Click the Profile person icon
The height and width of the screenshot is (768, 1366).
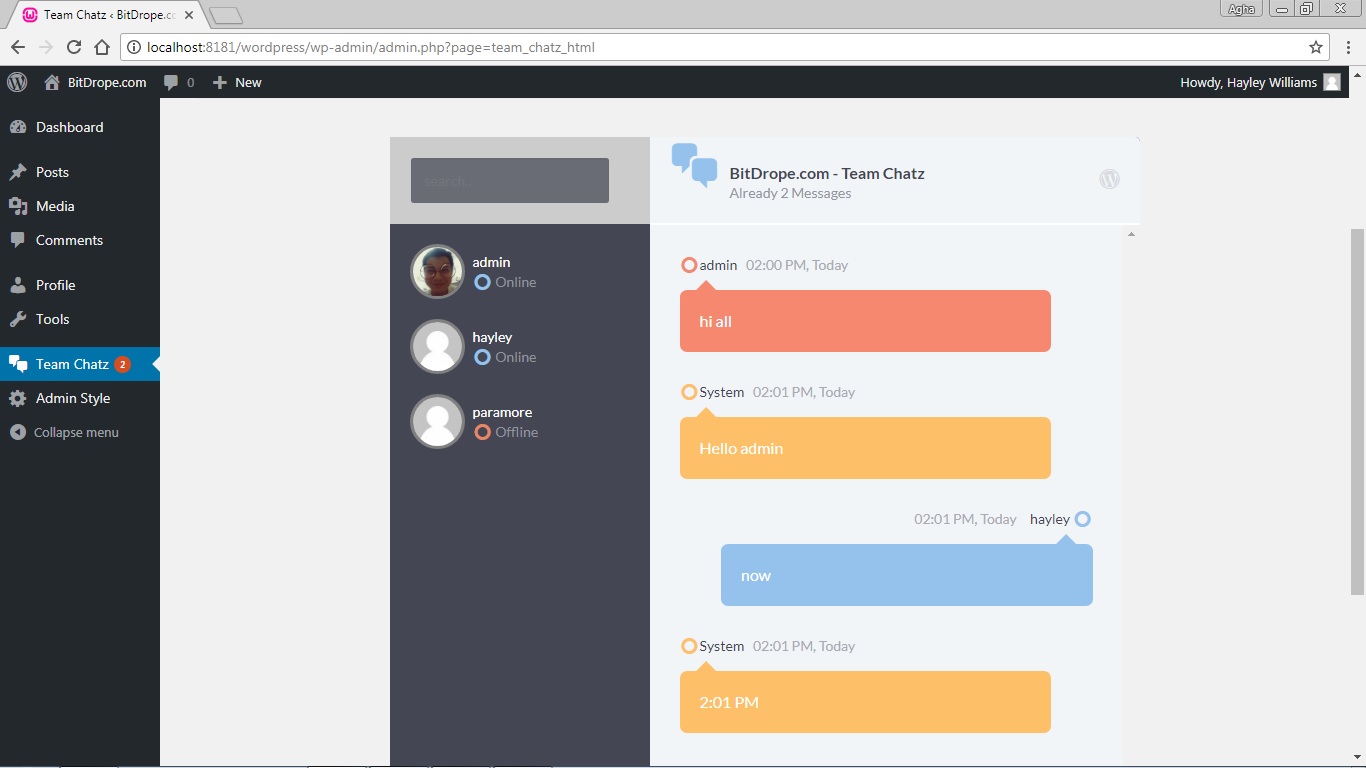pos(18,285)
